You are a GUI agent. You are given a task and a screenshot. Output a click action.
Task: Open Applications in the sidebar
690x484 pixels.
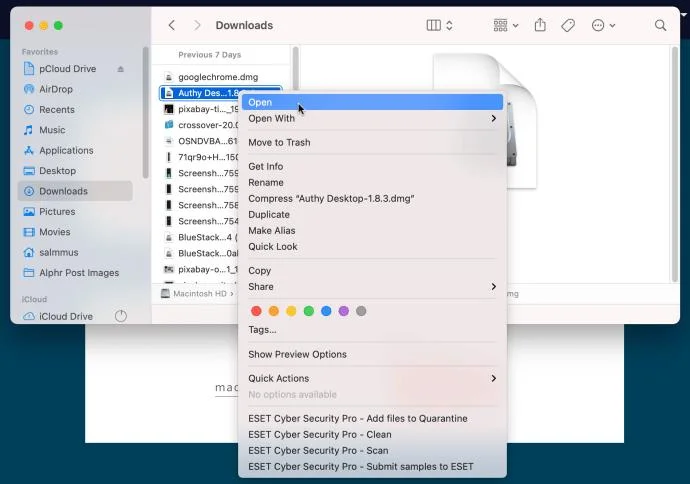point(66,150)
